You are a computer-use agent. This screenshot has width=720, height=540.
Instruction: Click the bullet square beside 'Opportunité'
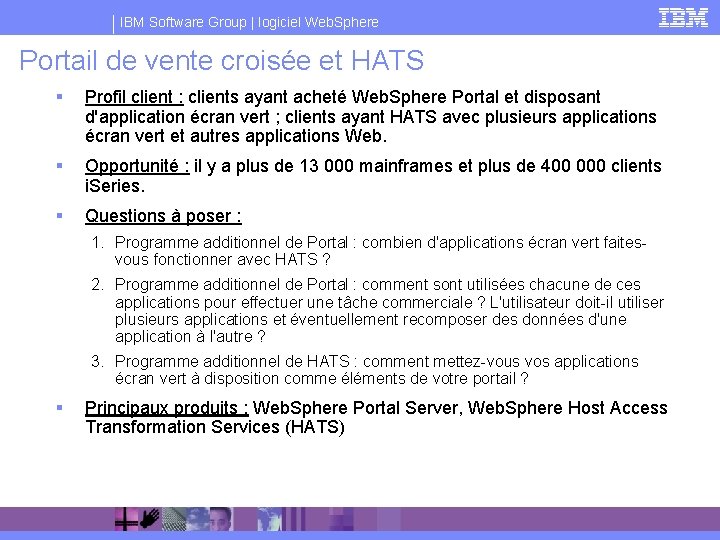59,166
